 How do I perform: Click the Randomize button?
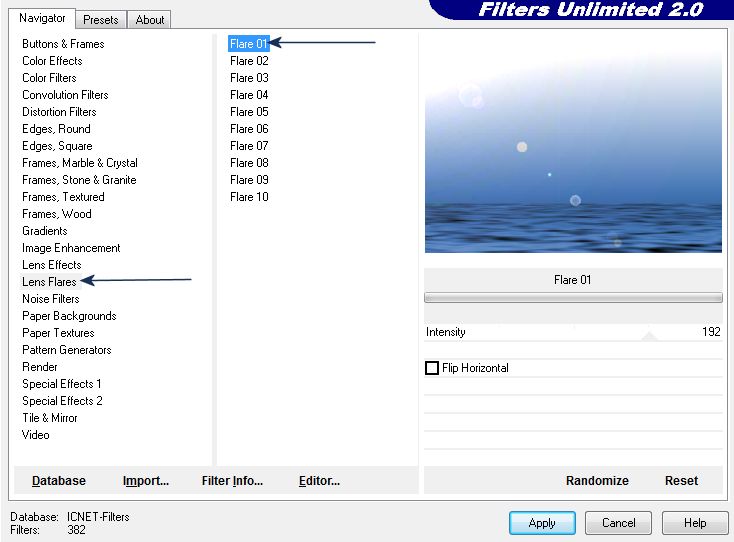(x=597, y=481)
